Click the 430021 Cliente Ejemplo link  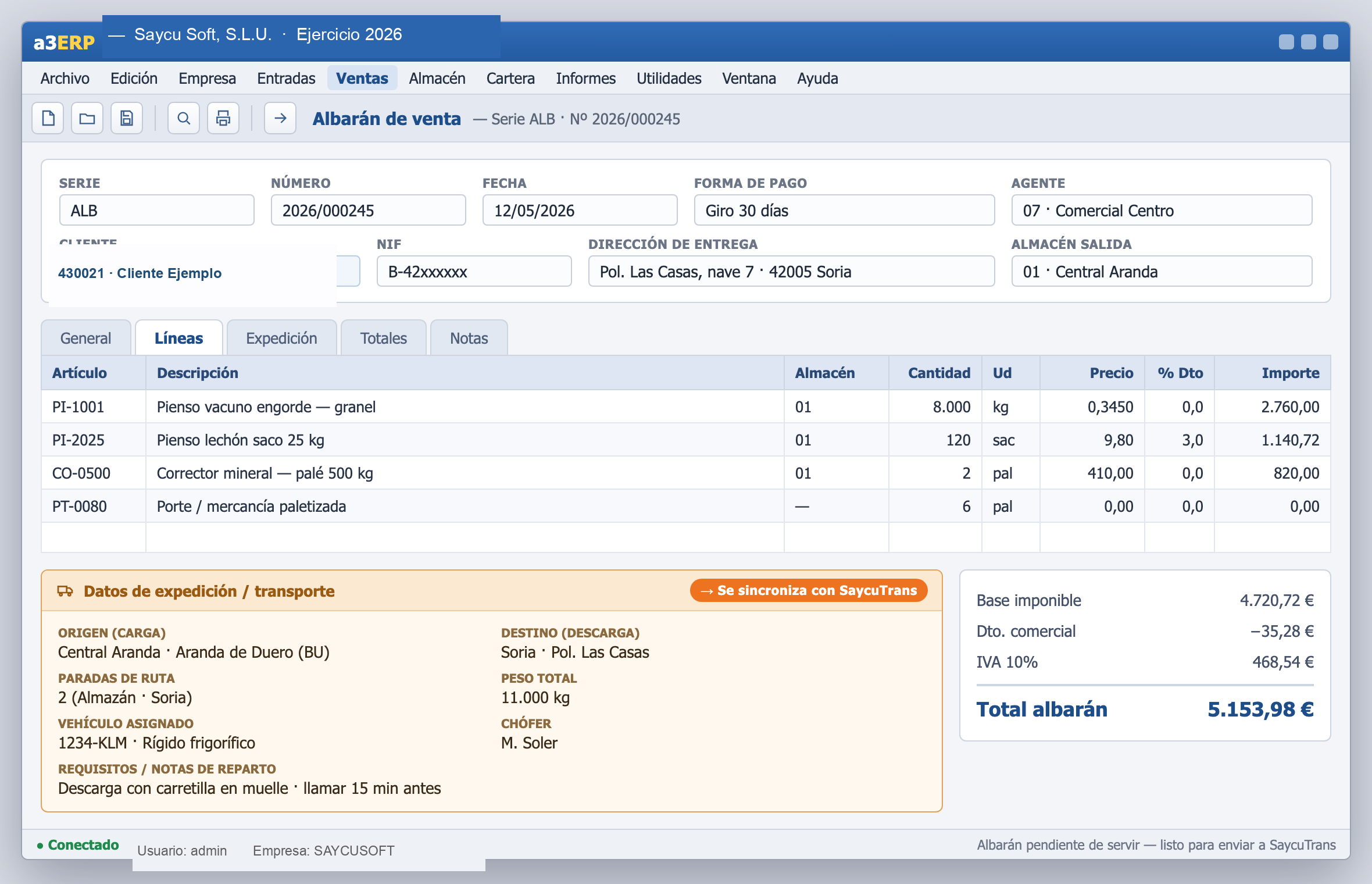click(x=140, y=273)
